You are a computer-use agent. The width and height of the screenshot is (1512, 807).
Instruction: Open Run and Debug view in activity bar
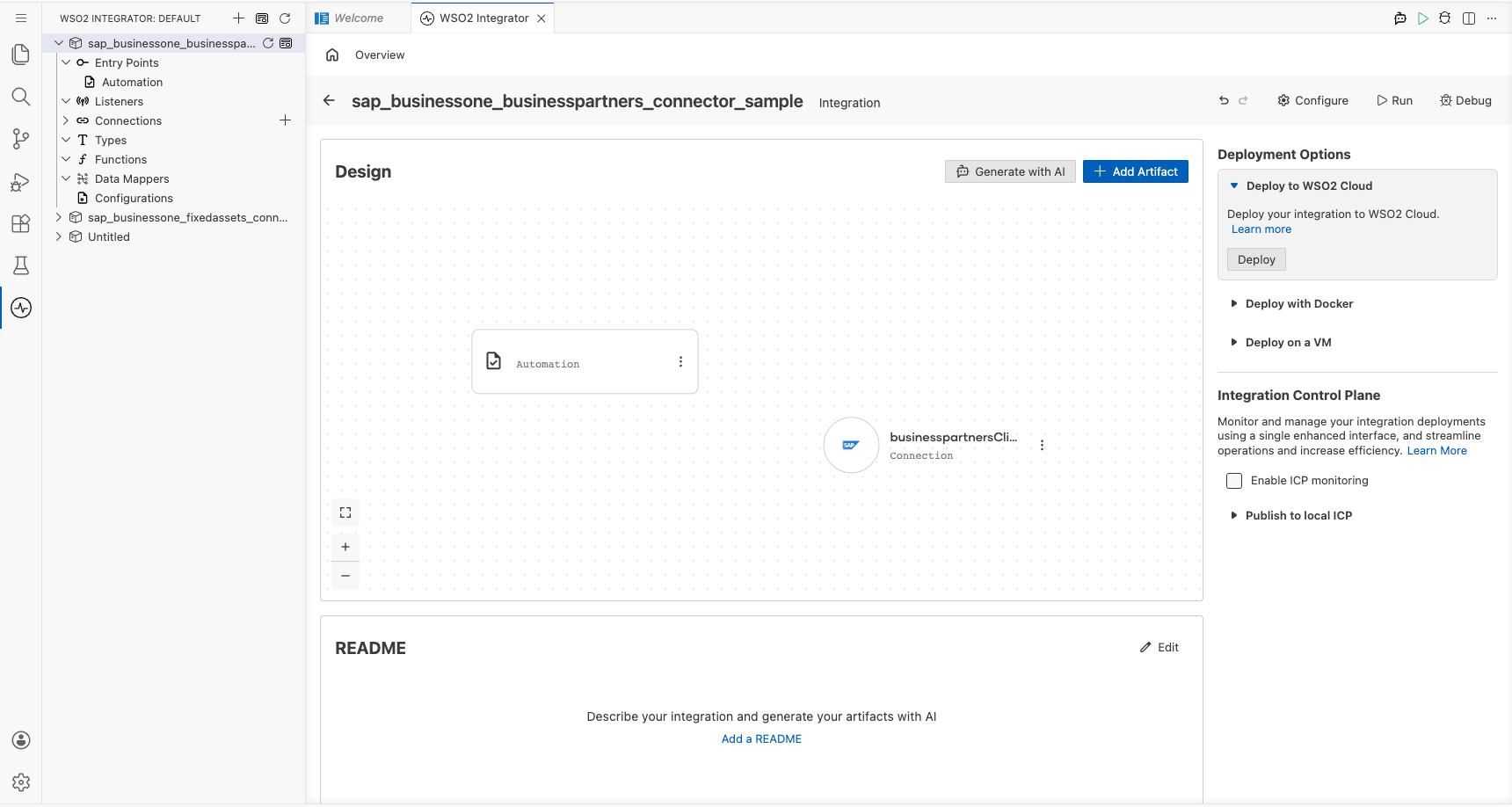pos(21,181)
